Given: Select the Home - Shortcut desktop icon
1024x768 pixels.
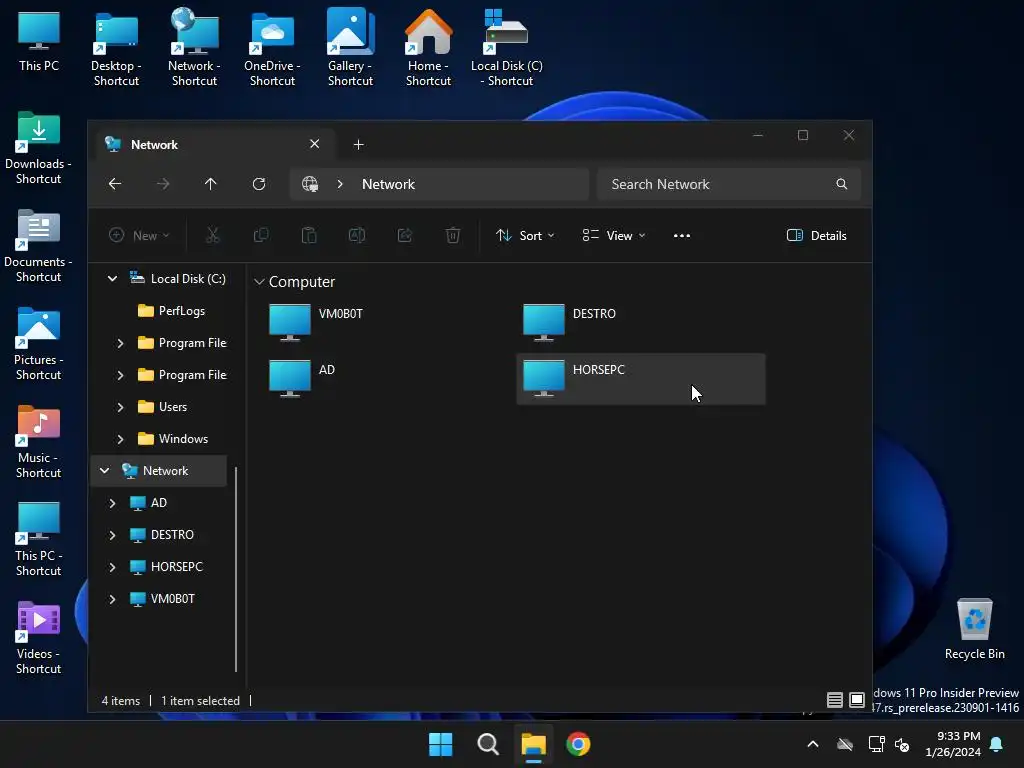Looking at the screenshot, I should pyautogui.click(x=428, y=48).
